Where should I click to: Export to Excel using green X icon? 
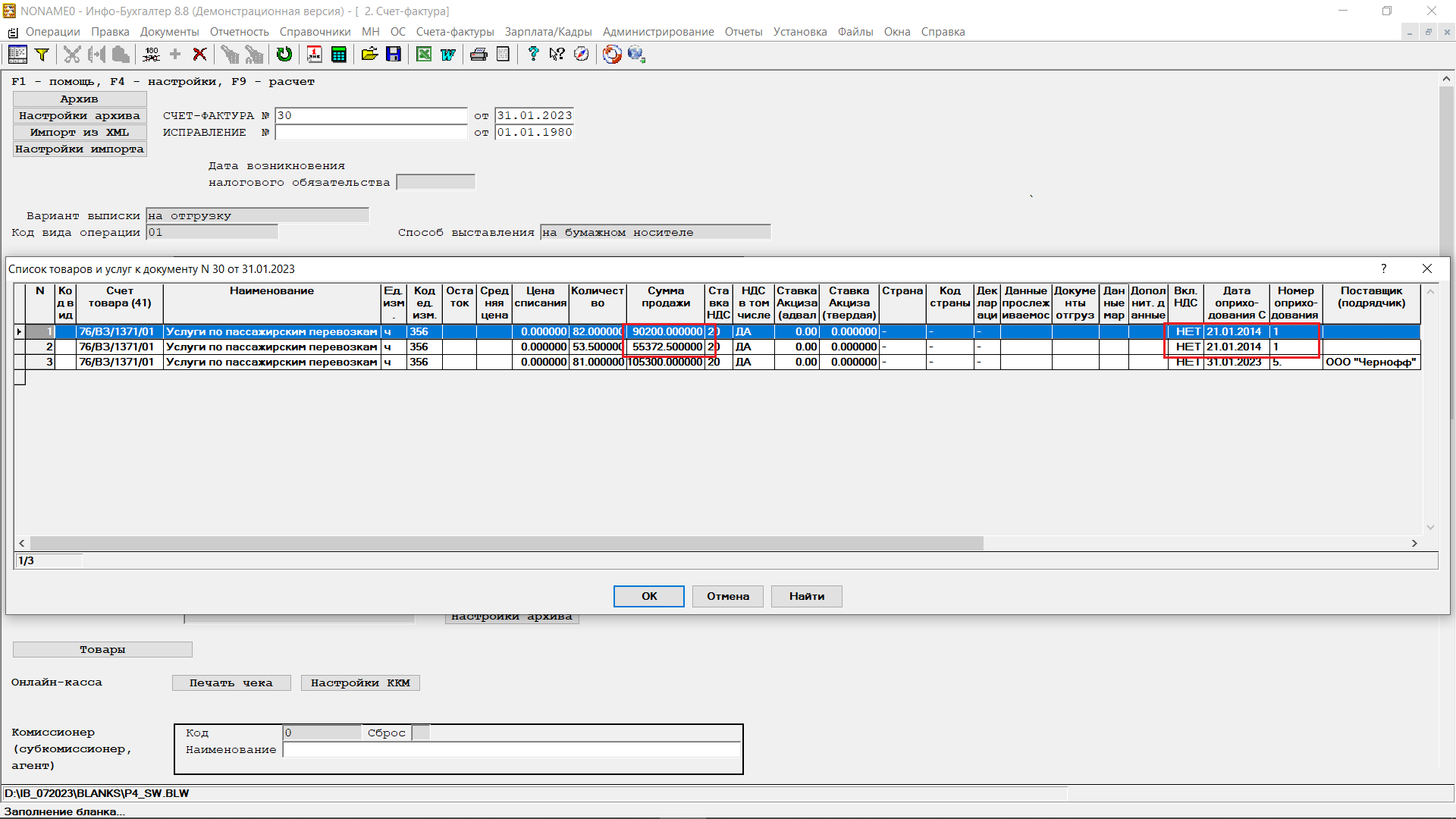(424, 54)
